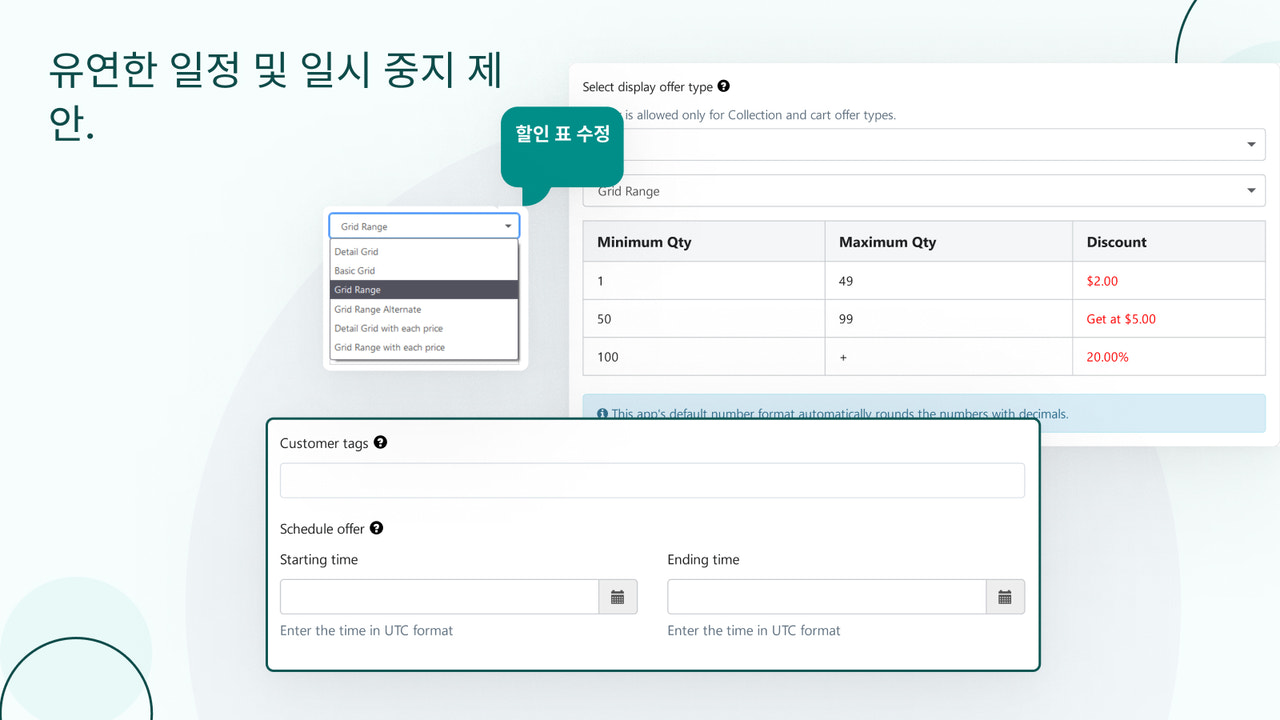This screenshot has height=720, width=1280.
Task: Click the info icon in the blue notice banner
Action: (602, 414)
